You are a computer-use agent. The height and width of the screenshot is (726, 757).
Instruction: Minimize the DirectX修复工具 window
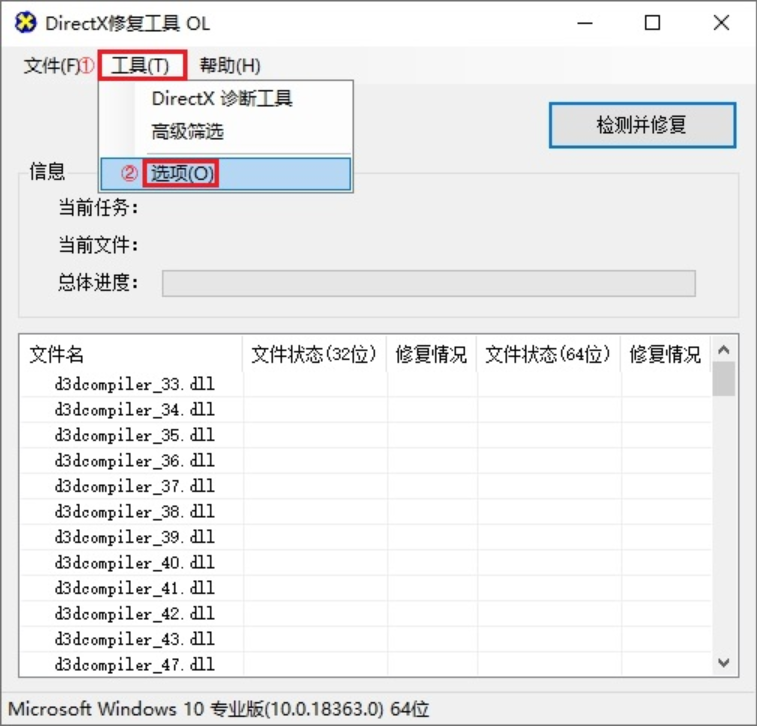coord(585,23)
